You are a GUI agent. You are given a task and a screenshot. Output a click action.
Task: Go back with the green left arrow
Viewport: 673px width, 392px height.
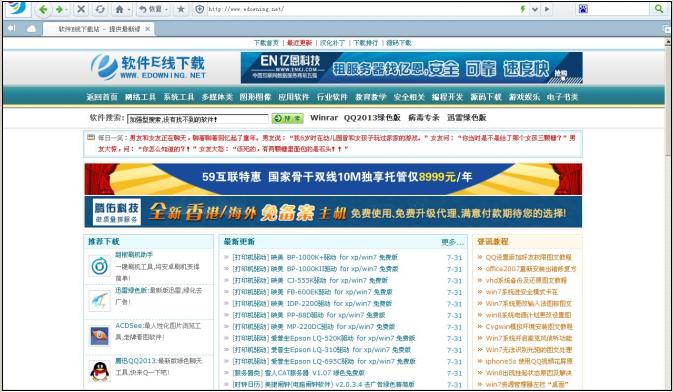coord(42,9)
